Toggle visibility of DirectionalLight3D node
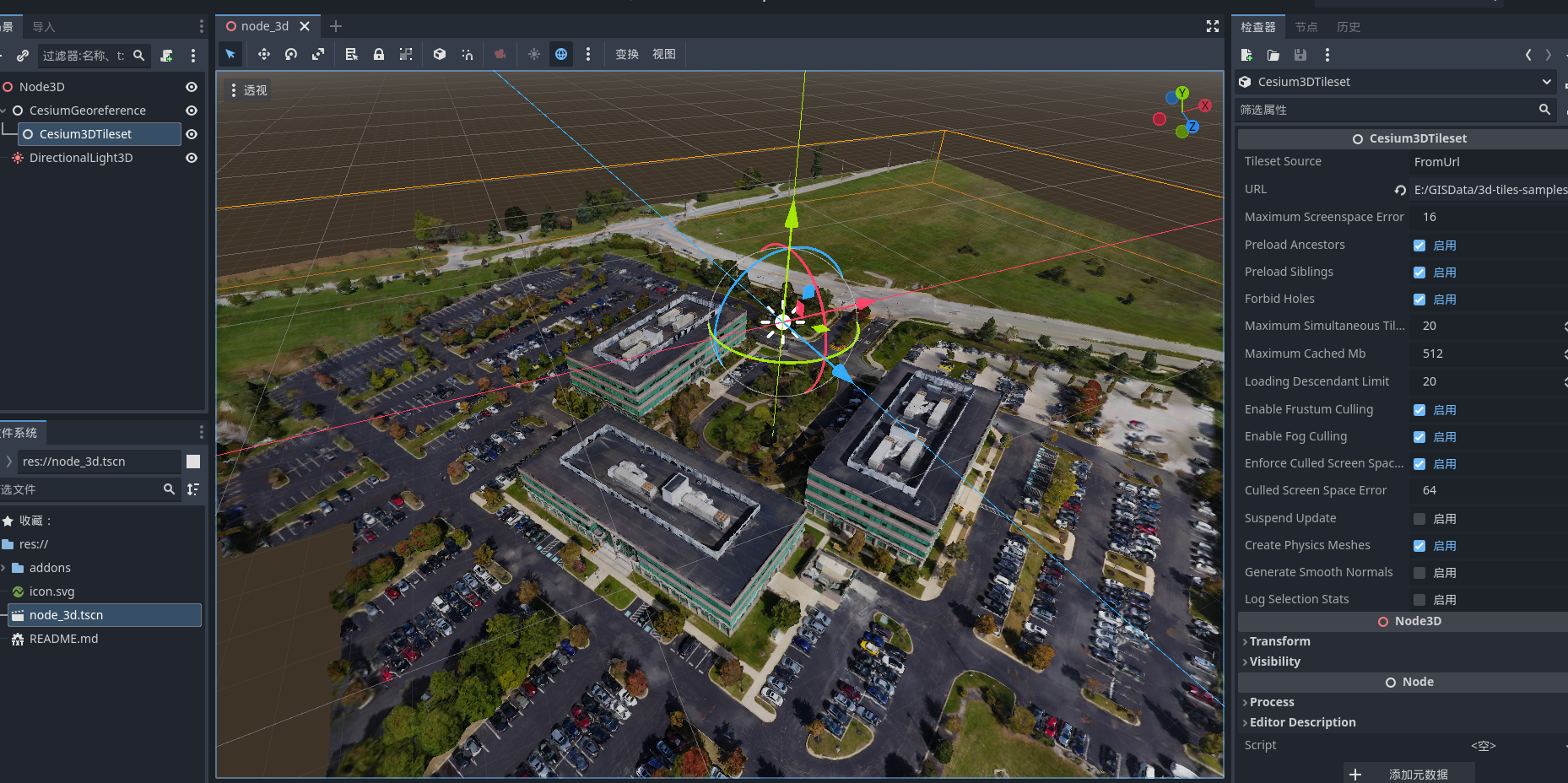The height and width of the screenshot is (783, 1568). pos(191,158)
